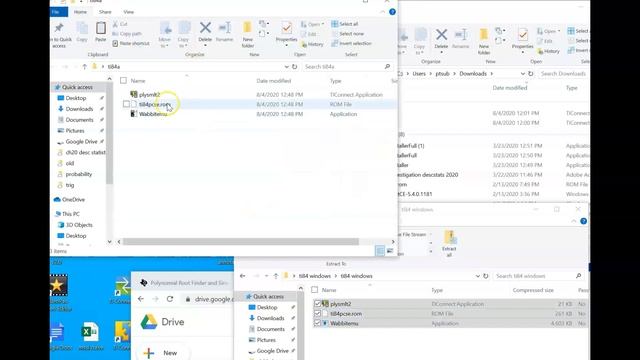Open Downloads address bar history dropdown

pyautogui.click(x=522, y=73)
